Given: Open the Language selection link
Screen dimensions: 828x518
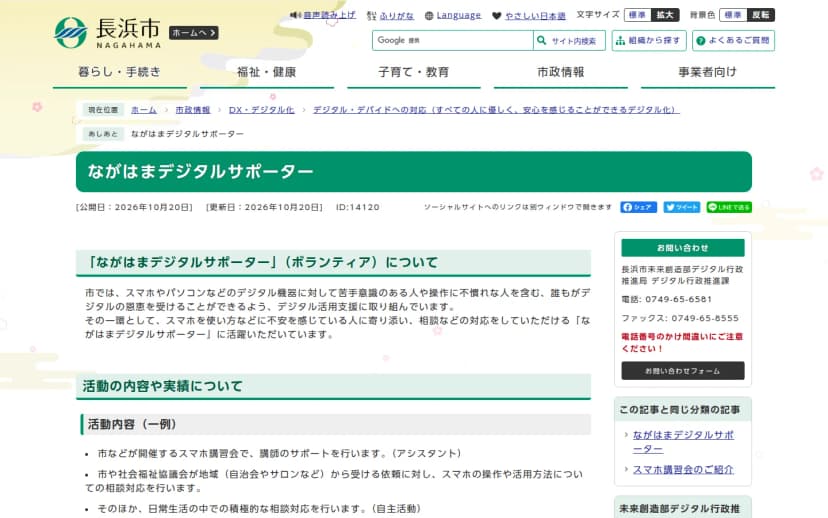Looking at the screenshot, I should click(x=458, y=15).
